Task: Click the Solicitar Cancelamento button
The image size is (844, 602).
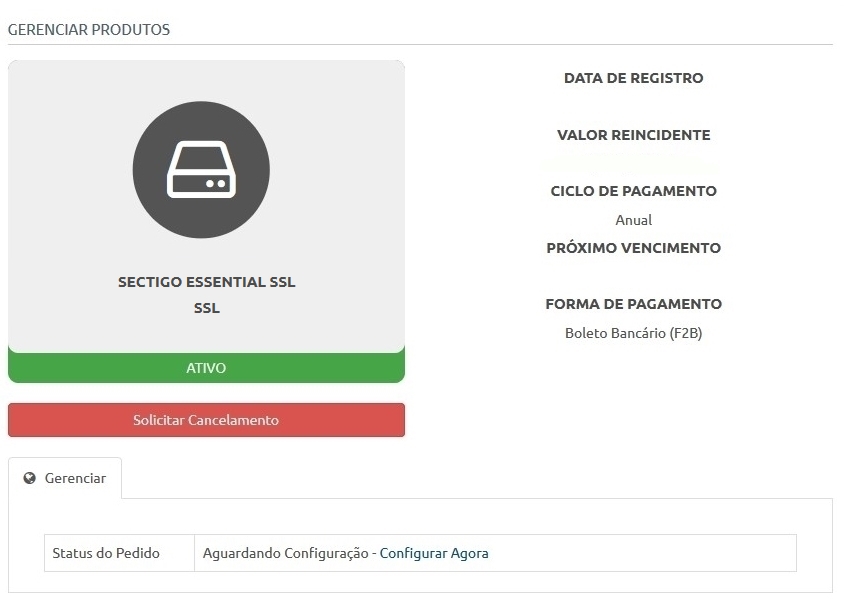Action: tap(206, 420)
